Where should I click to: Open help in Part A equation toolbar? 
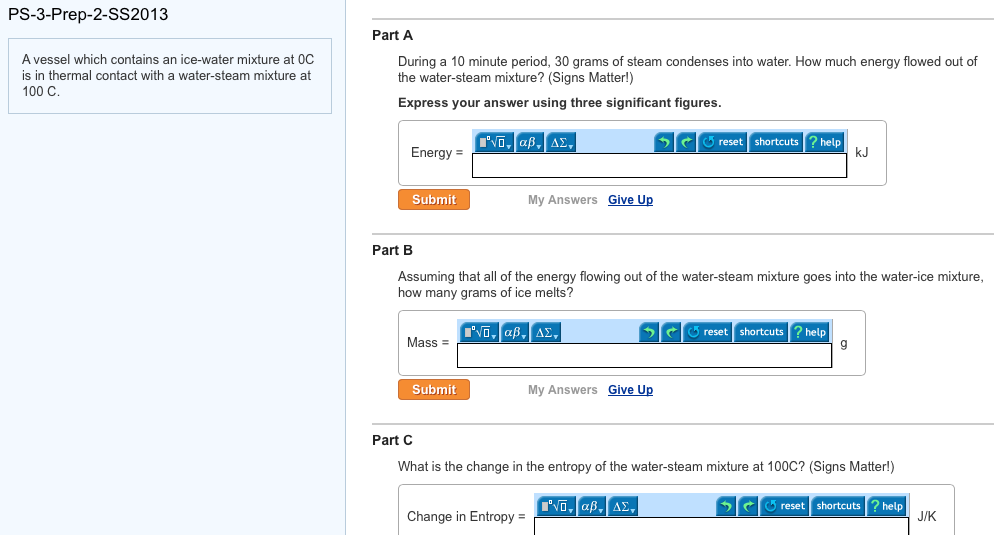(824, 142)
